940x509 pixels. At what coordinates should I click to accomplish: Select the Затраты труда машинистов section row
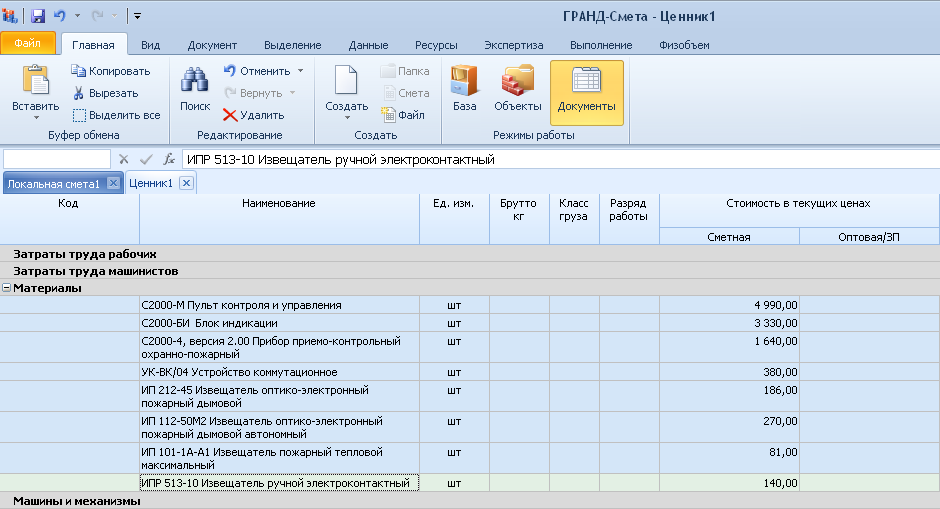(470, 271)
